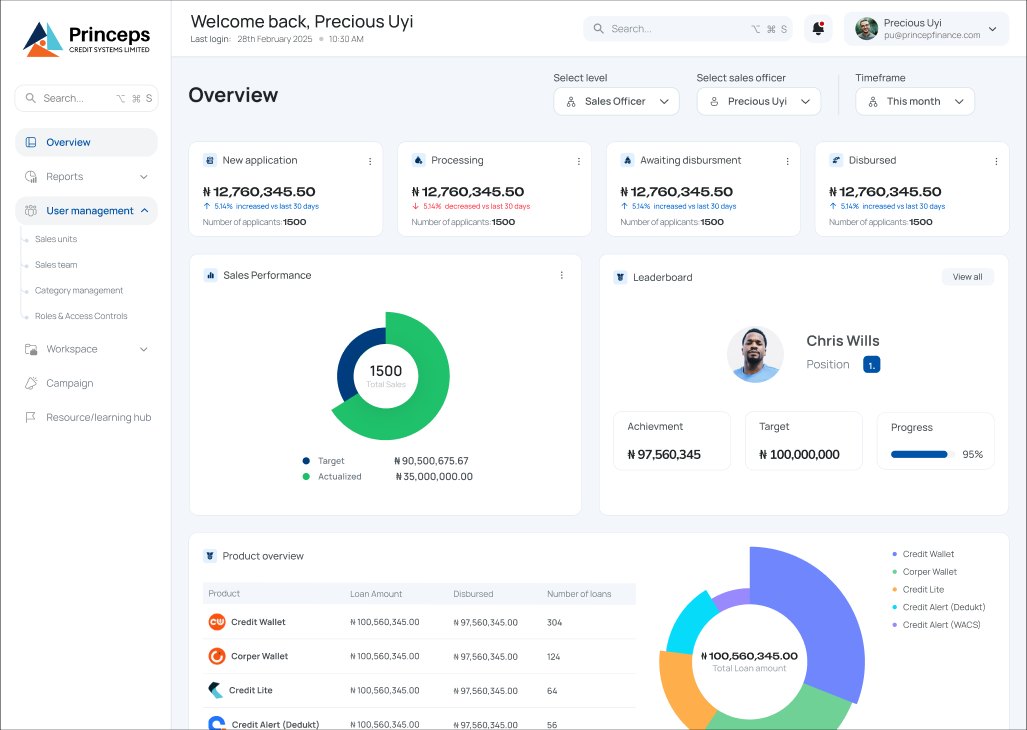Image resolution: width=1027 pixels, height=730 pixels.
Task: Click Chris Wills profile photo
Action: click(x=755, y=354)
